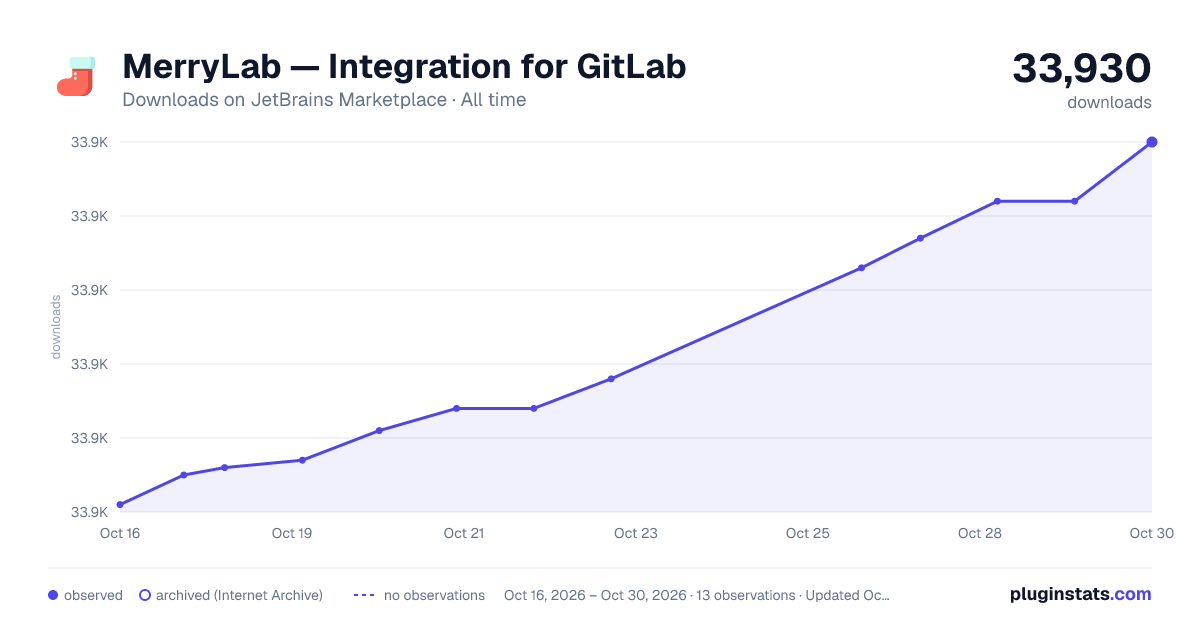The height and width of the screenshot is (630, 1200).
Task: Open the pluginstats.com link
Action: [1081, 594]
